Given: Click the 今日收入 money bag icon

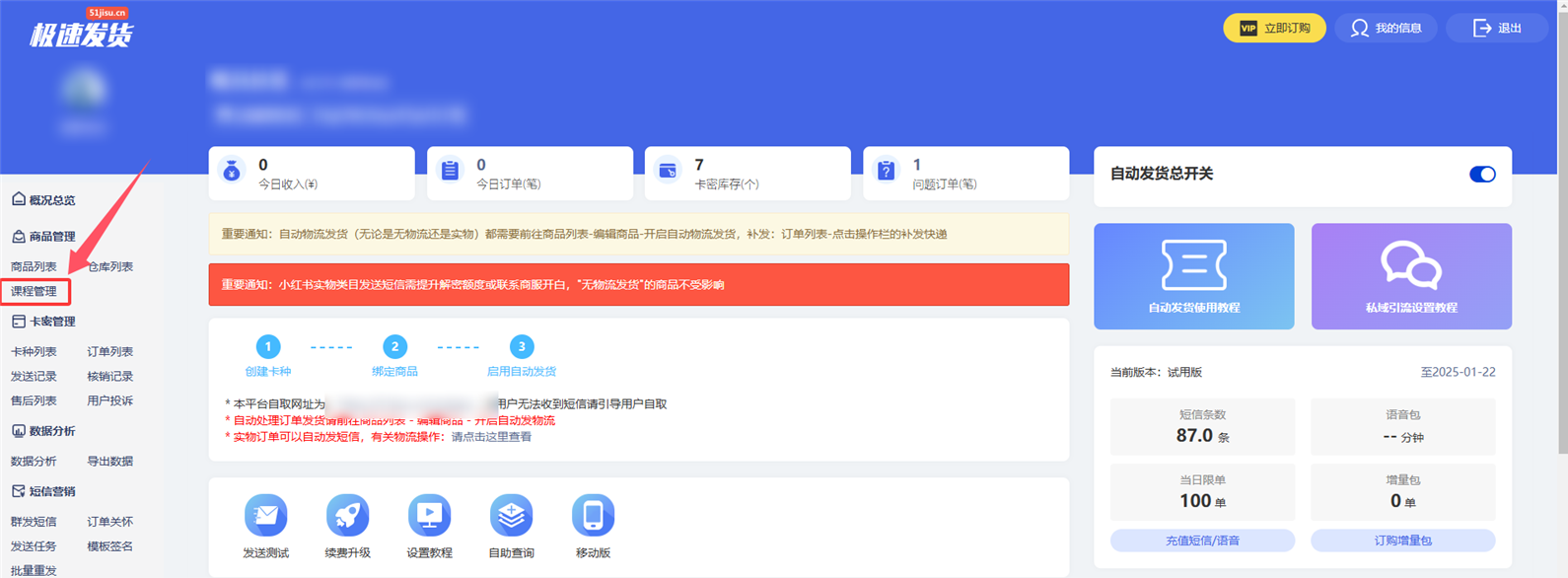Looking at the screenshot, I should [x=232, y=172].
